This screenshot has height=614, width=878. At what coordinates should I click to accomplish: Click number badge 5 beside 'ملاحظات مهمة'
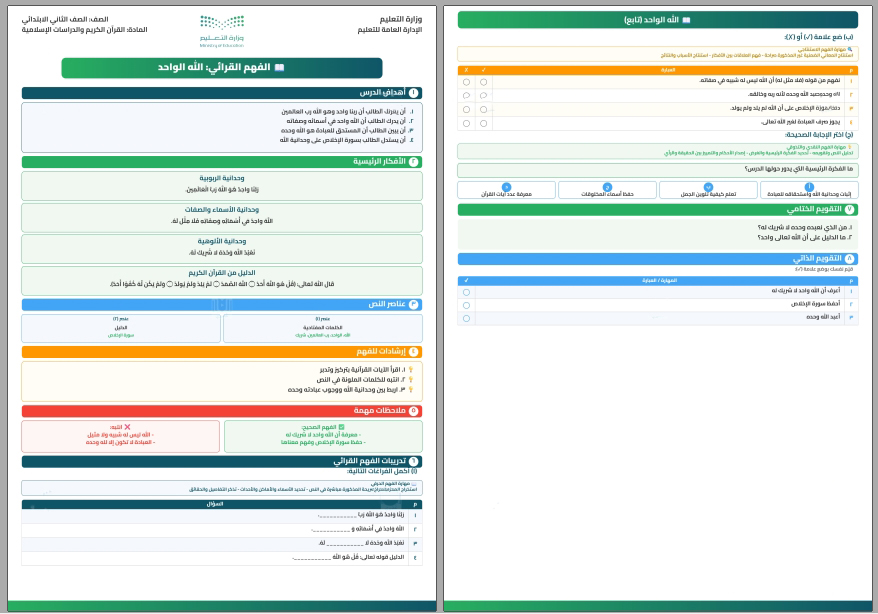[x=413, y=411]
